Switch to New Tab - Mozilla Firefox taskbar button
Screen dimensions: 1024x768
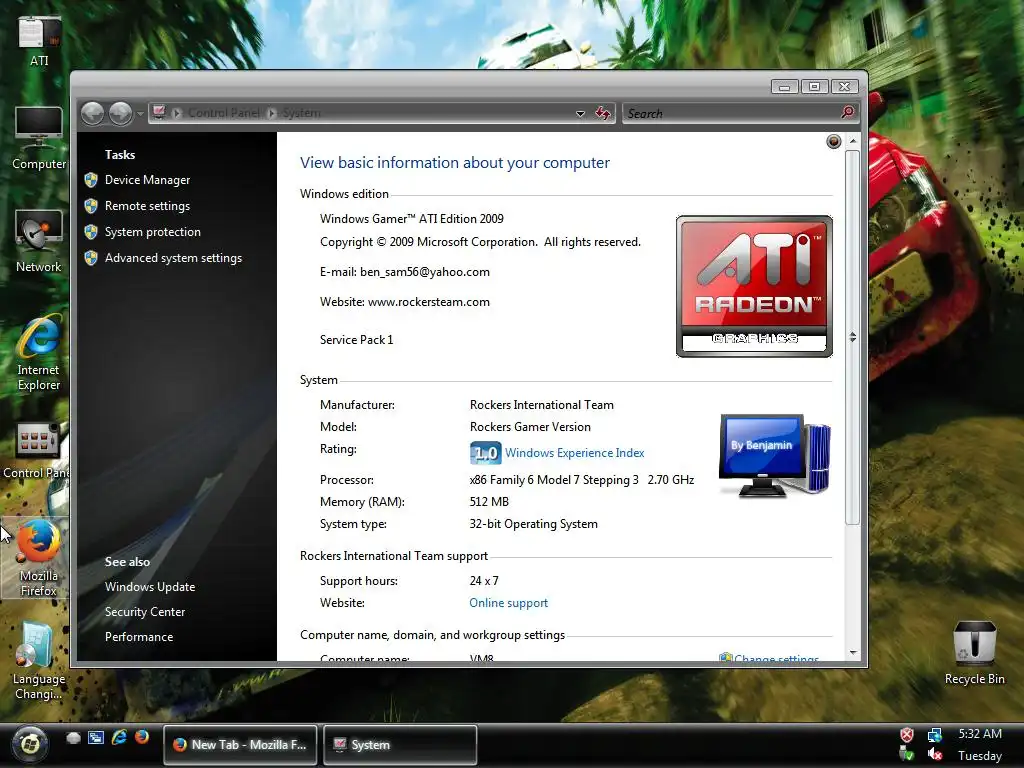[x=240, y=744]
